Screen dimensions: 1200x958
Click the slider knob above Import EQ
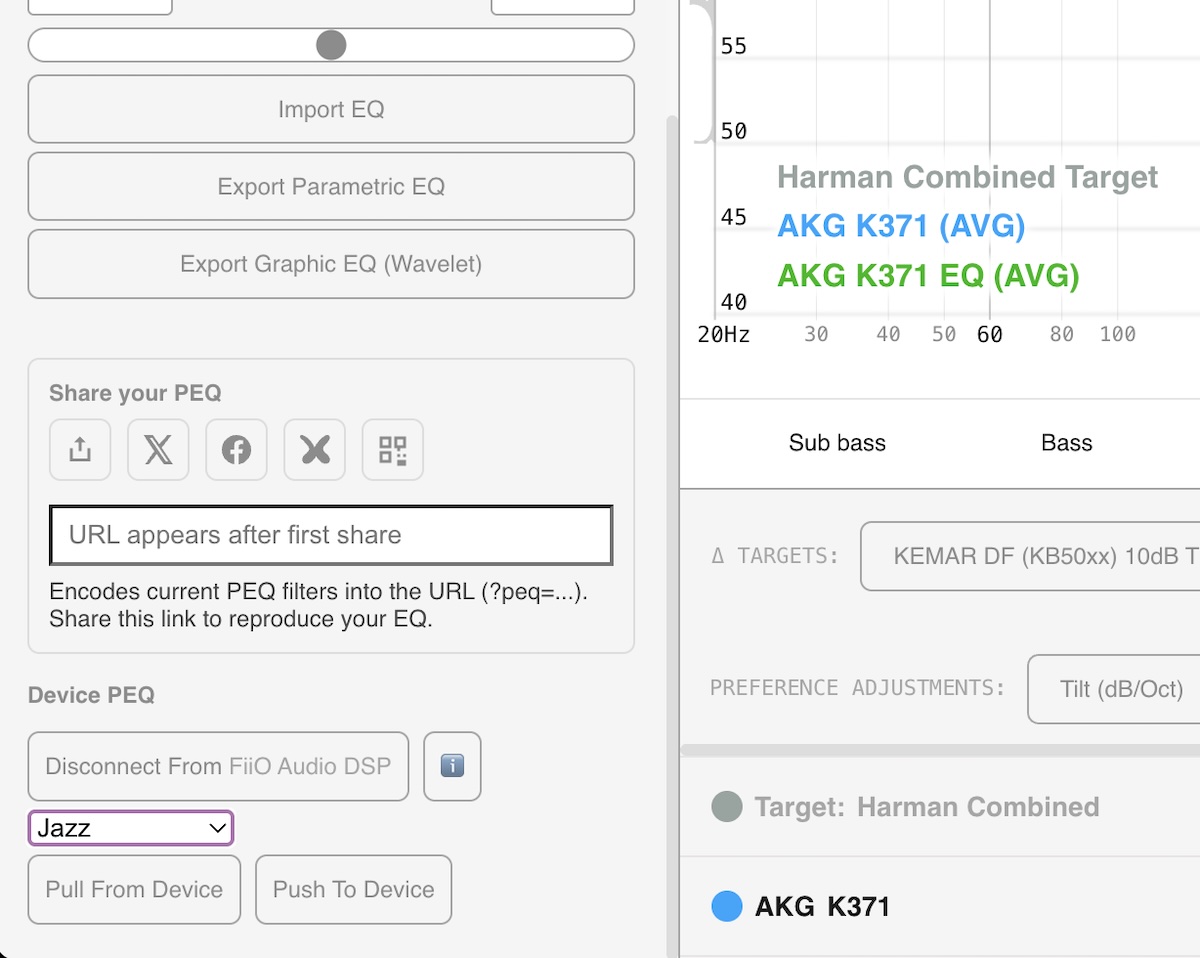pyautogui.click(x=331, y=45)
